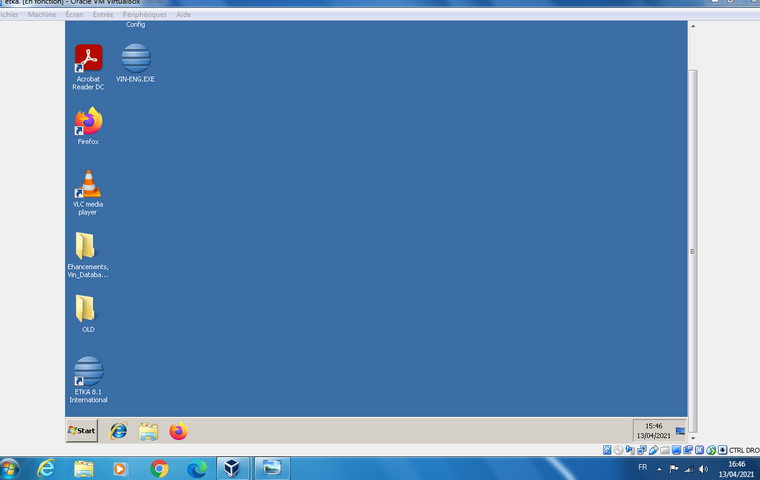Open Windows Media Player on host taskbar
The height and width of the screenshot is (480, 760).
tap(120, 469)
